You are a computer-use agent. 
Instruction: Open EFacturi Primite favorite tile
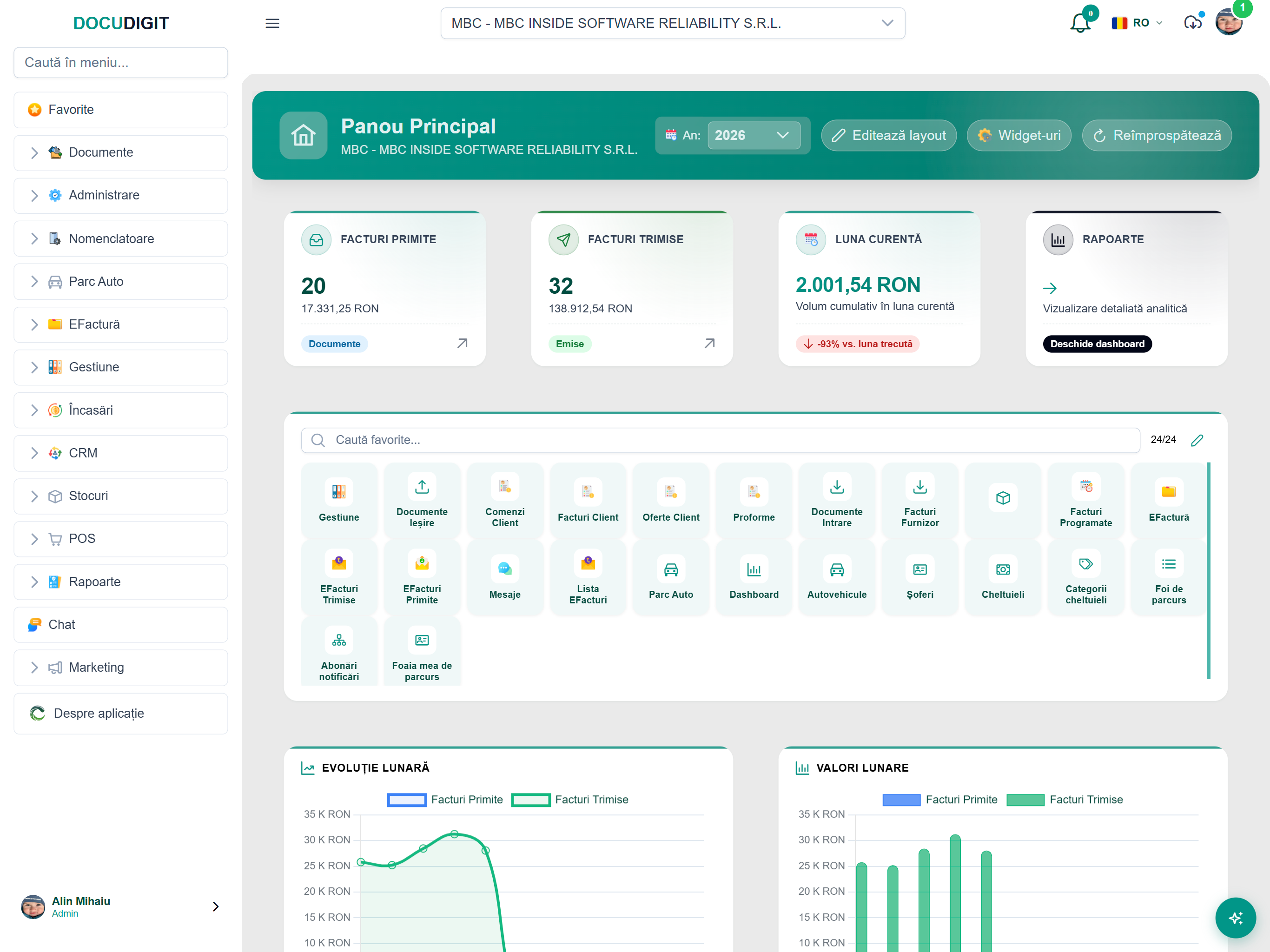click(422, 577)
